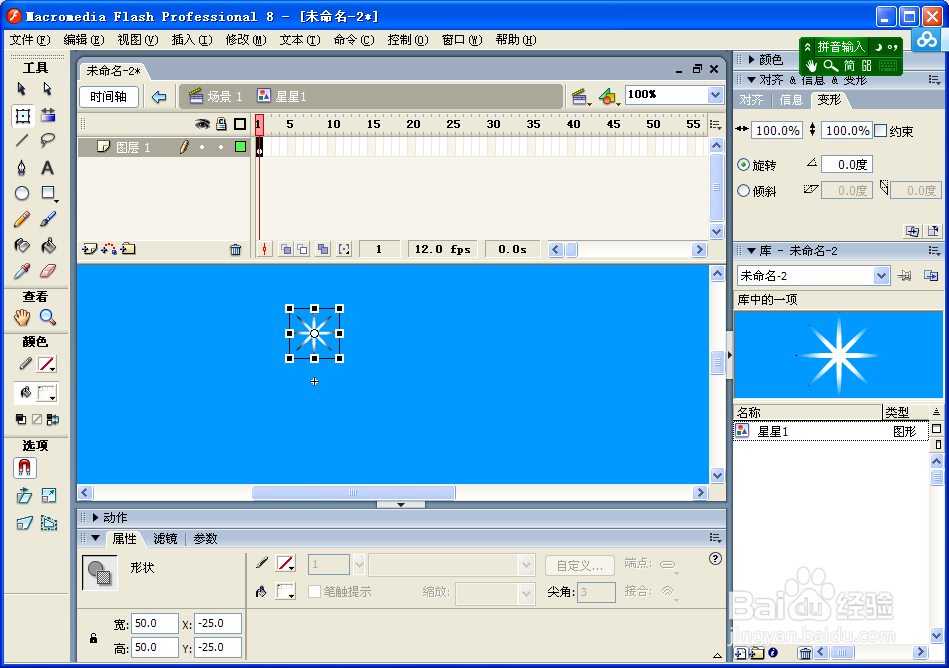Select the Oval tool

pos(22,193)
